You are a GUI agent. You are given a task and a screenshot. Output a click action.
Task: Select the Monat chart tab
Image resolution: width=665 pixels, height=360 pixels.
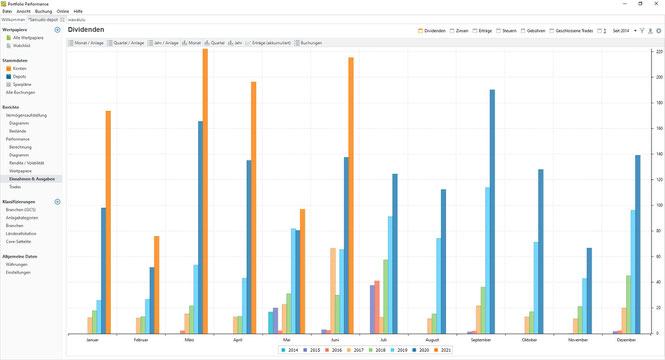191,43
